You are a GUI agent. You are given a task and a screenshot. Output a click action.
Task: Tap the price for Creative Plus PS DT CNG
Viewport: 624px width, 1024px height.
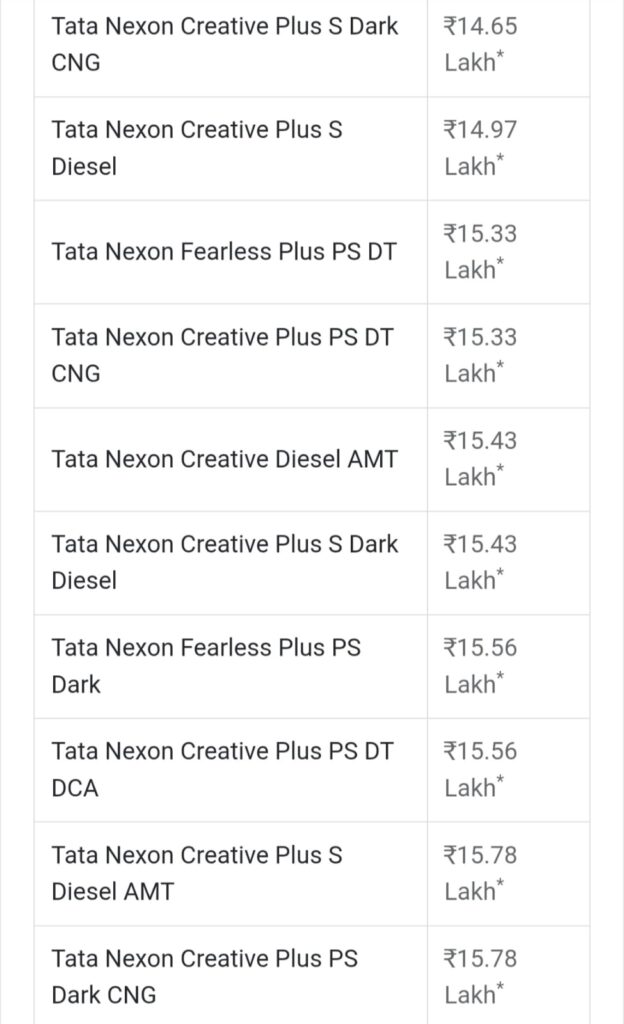(481, 355)
